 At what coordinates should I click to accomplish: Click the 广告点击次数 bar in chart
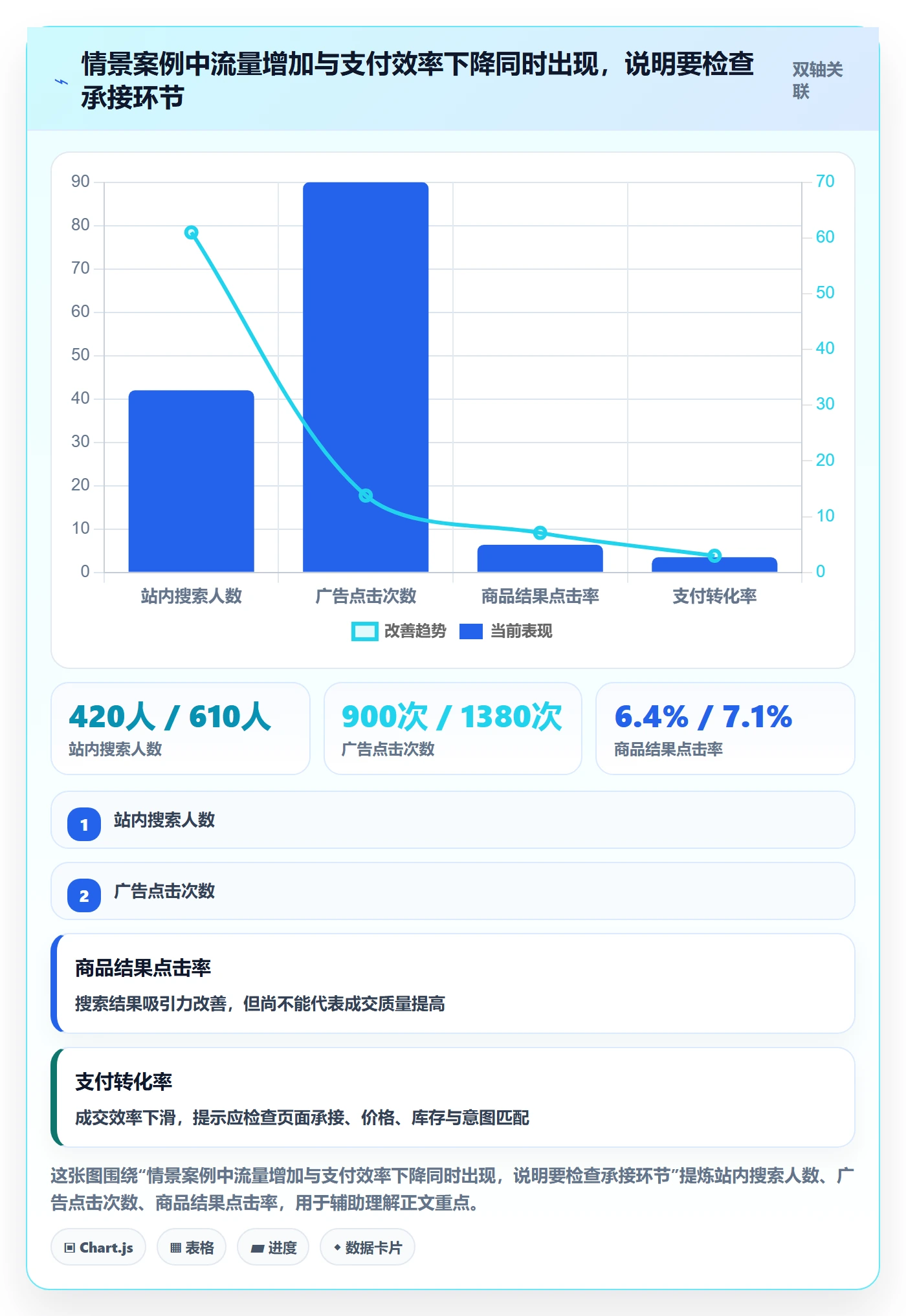(366, 377)
